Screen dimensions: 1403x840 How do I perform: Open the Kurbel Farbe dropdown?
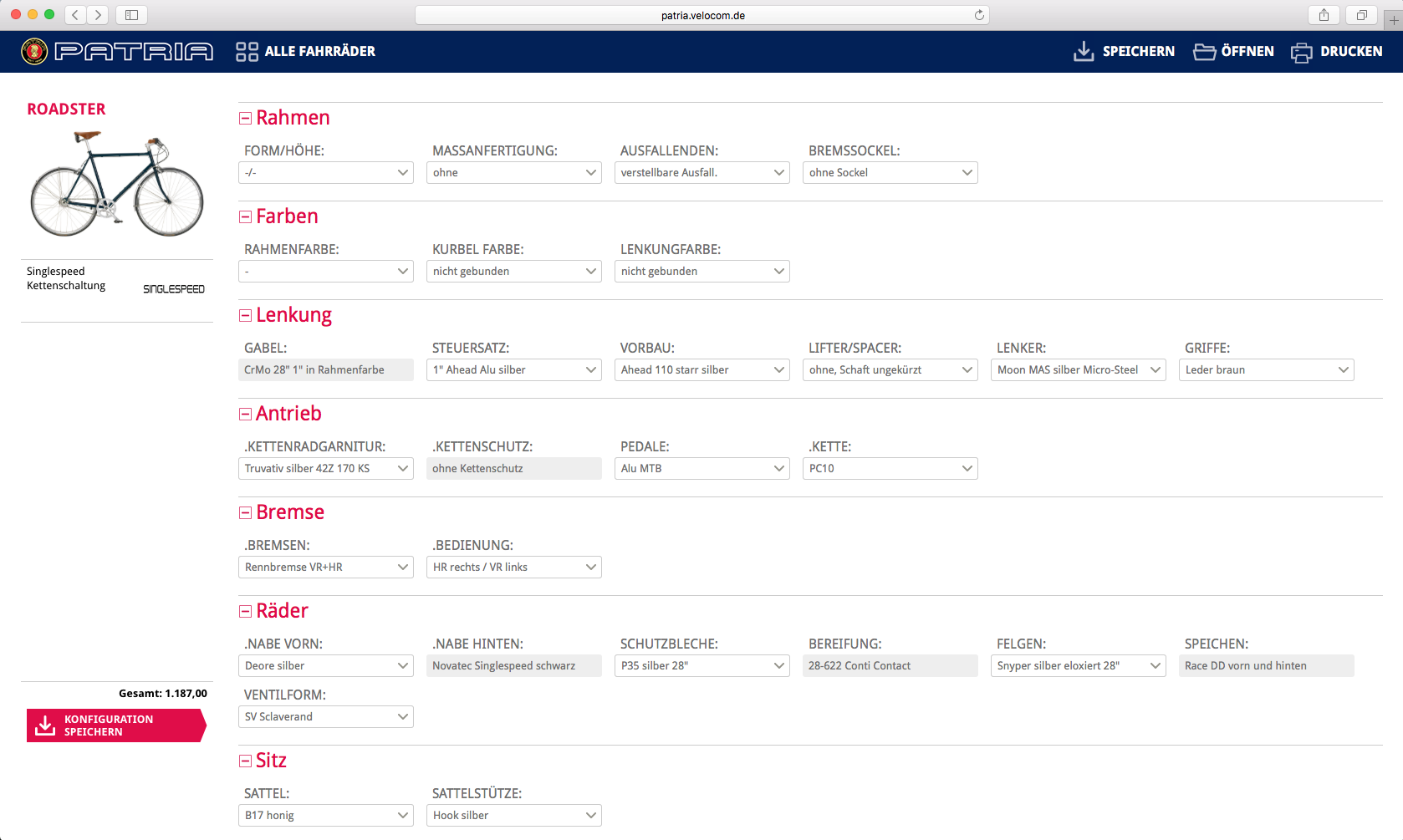pyautogui.click(x=514, y=272)
